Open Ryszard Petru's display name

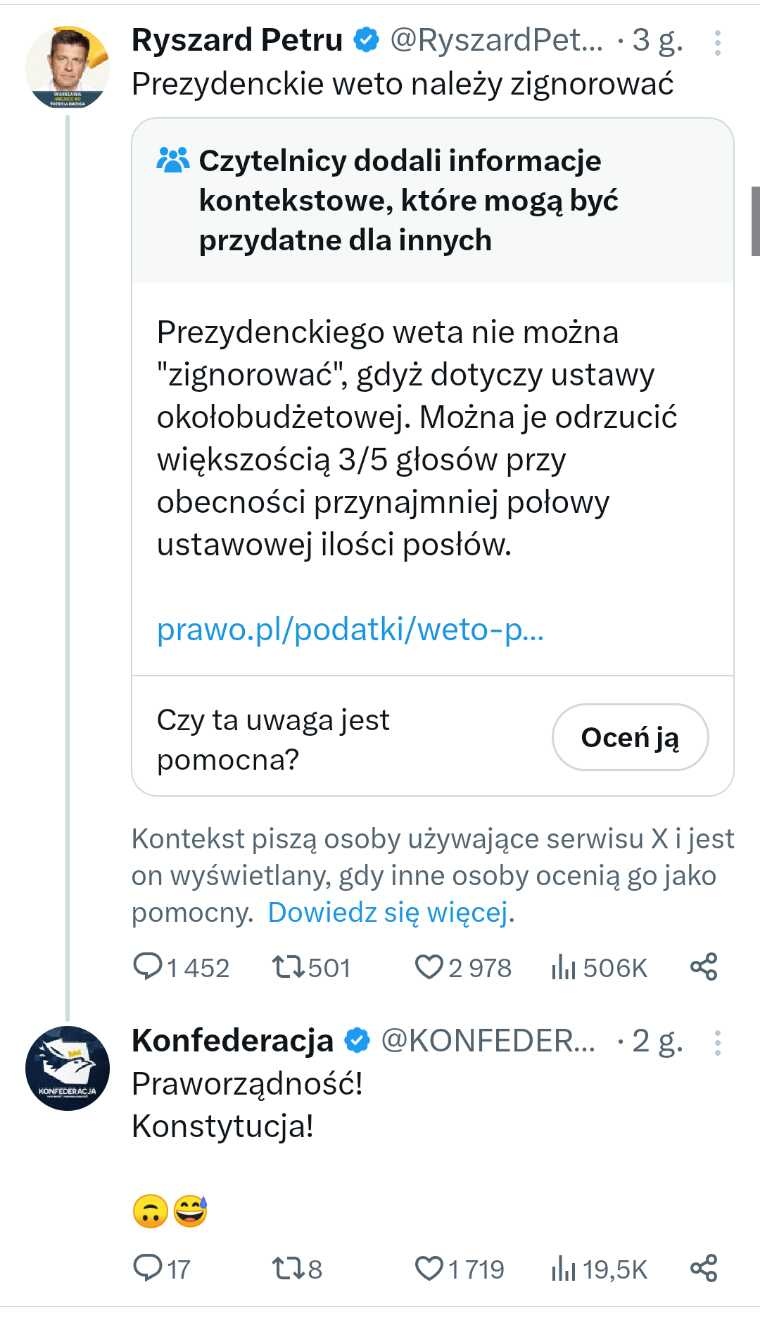point(238,40)
